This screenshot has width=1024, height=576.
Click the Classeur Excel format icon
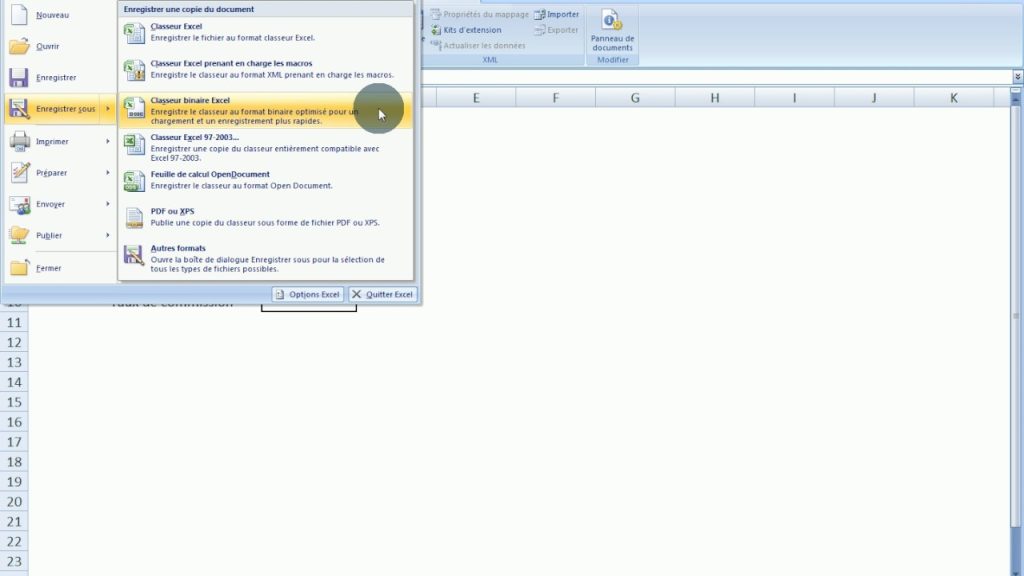[x=135, y=33]
